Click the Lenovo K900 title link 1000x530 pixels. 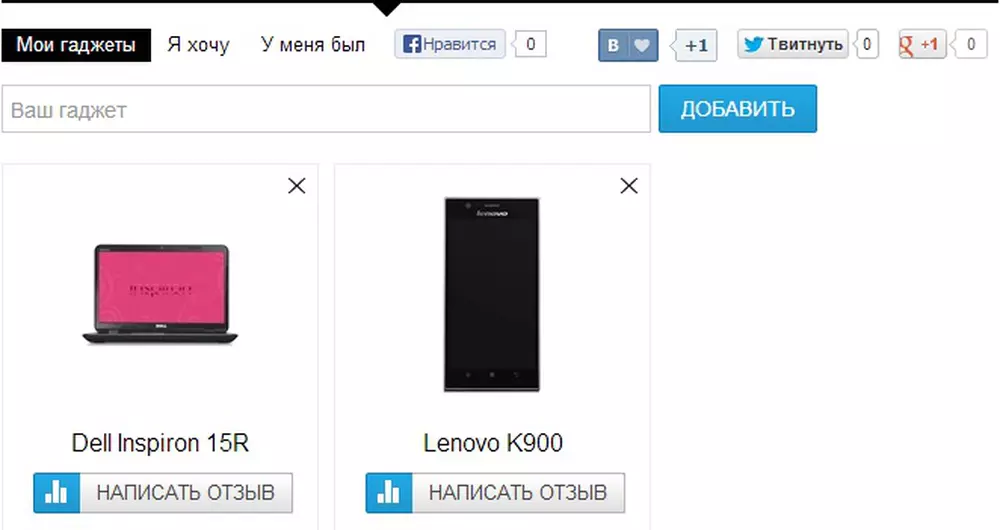(493, 443)
